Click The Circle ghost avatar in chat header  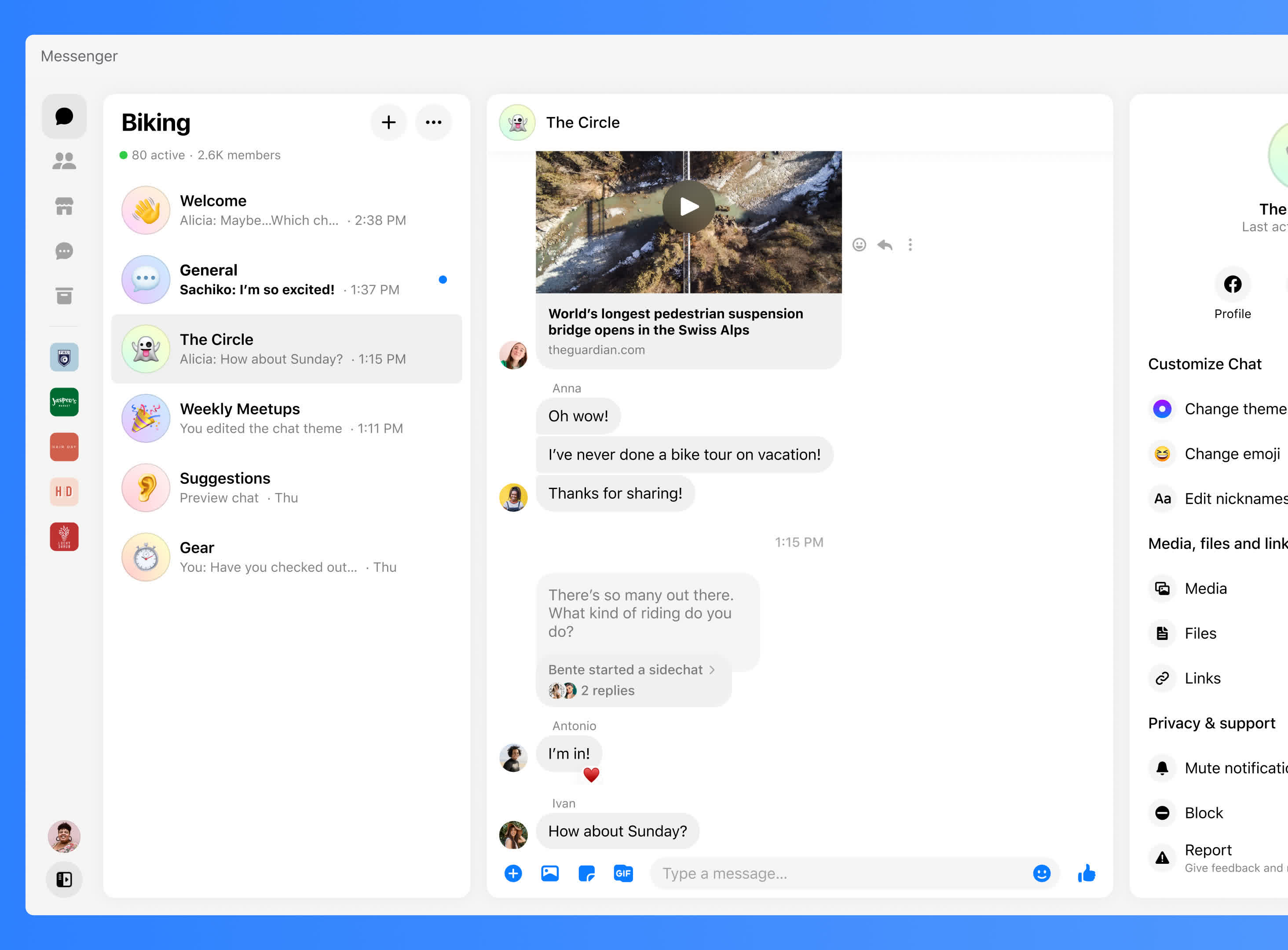pyautogui.click(x=517, y=122)
